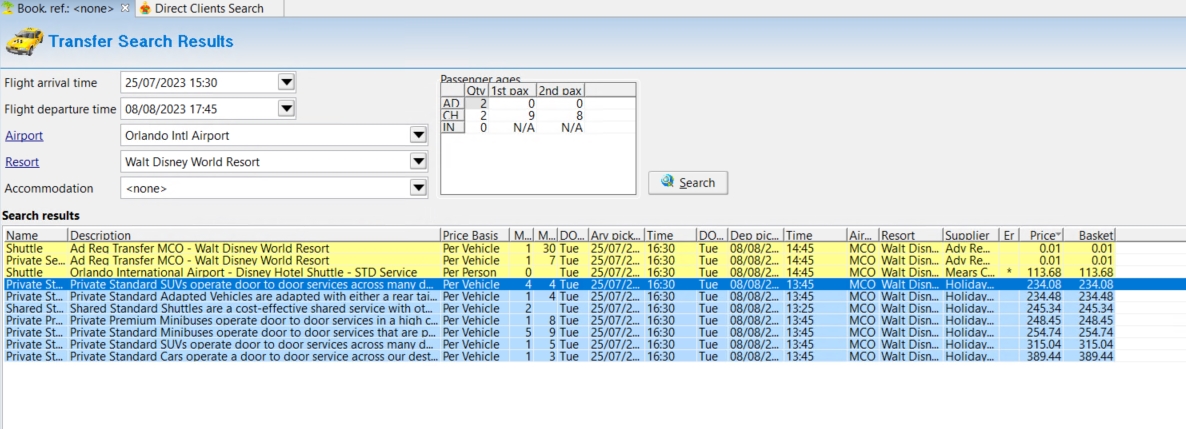This screenshot has width=1186, height=429.
Task: Select the Private Premium Minibuses row
Action: point(558,320)
